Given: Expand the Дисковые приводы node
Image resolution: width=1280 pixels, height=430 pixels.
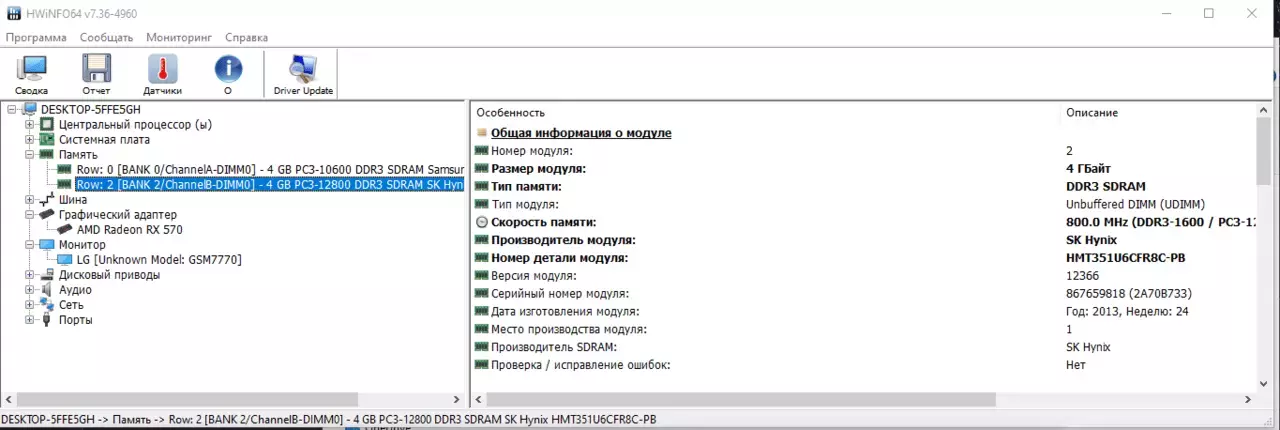Looking at the screenshot, I should [x=30, y=274].
